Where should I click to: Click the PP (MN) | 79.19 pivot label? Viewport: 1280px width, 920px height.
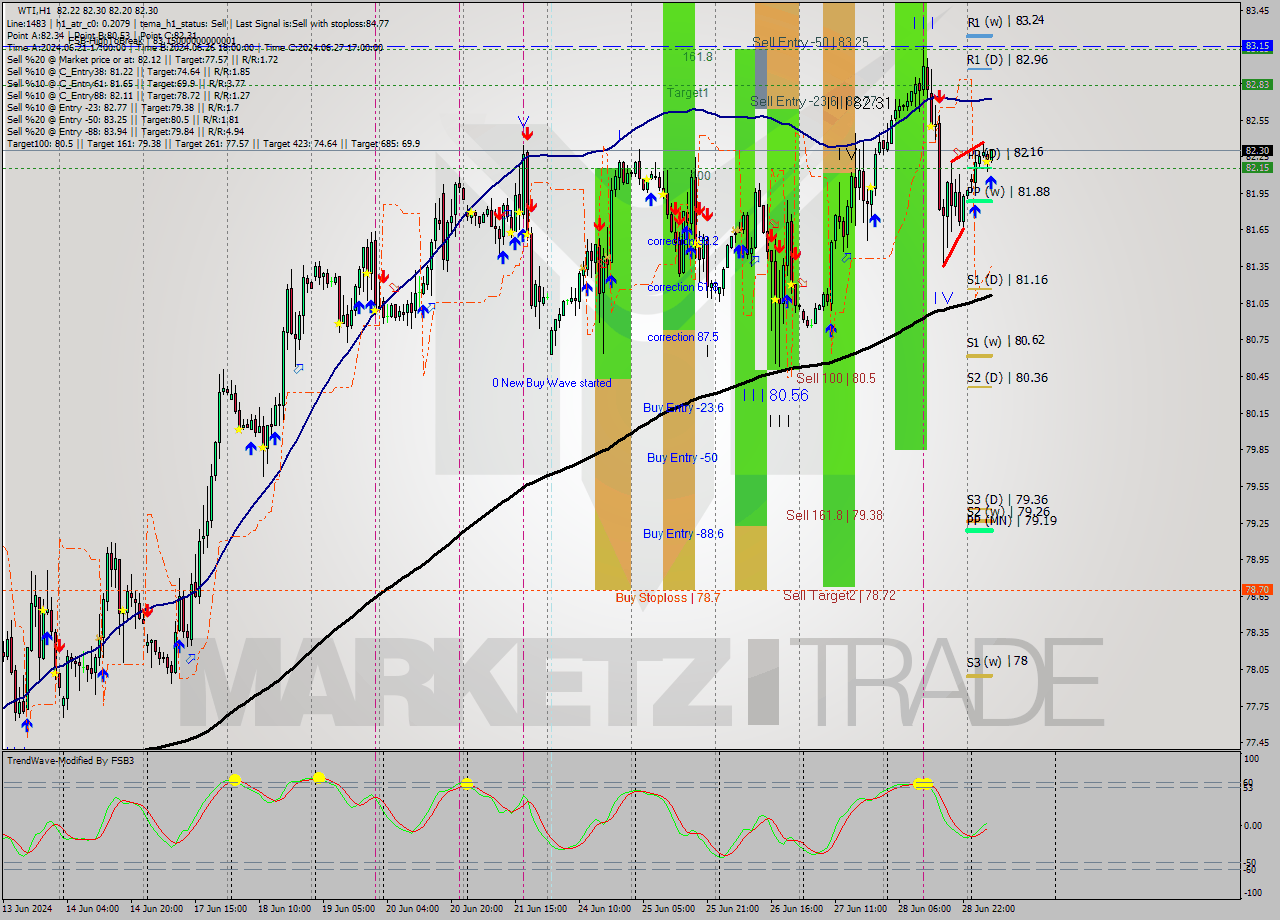pyautogui.click(x=1011, y=521)
